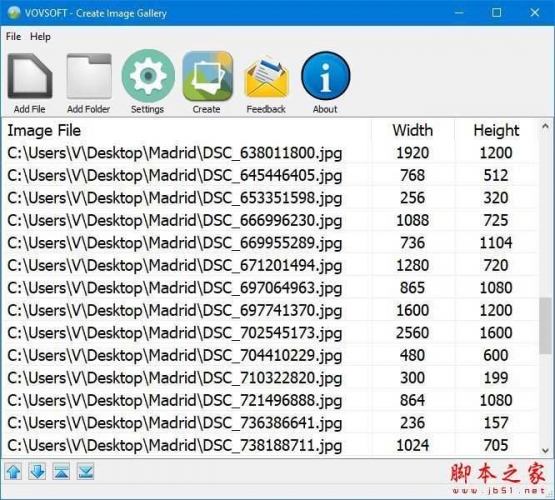555x500 pixels.
Task: Click the Add File icon
Action: [30, 76]
